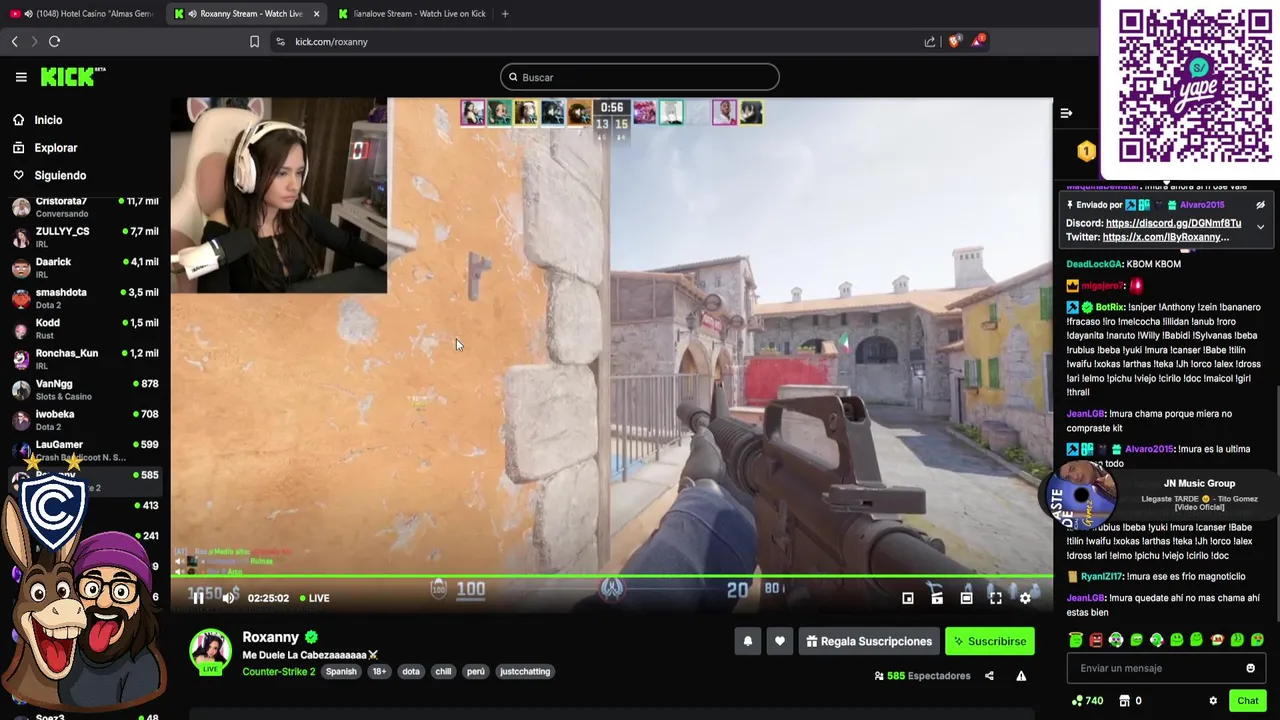The height and width of the screenshot is (720, 1280).
Task: Click the search bar Buscar
Action: [640, 77]
